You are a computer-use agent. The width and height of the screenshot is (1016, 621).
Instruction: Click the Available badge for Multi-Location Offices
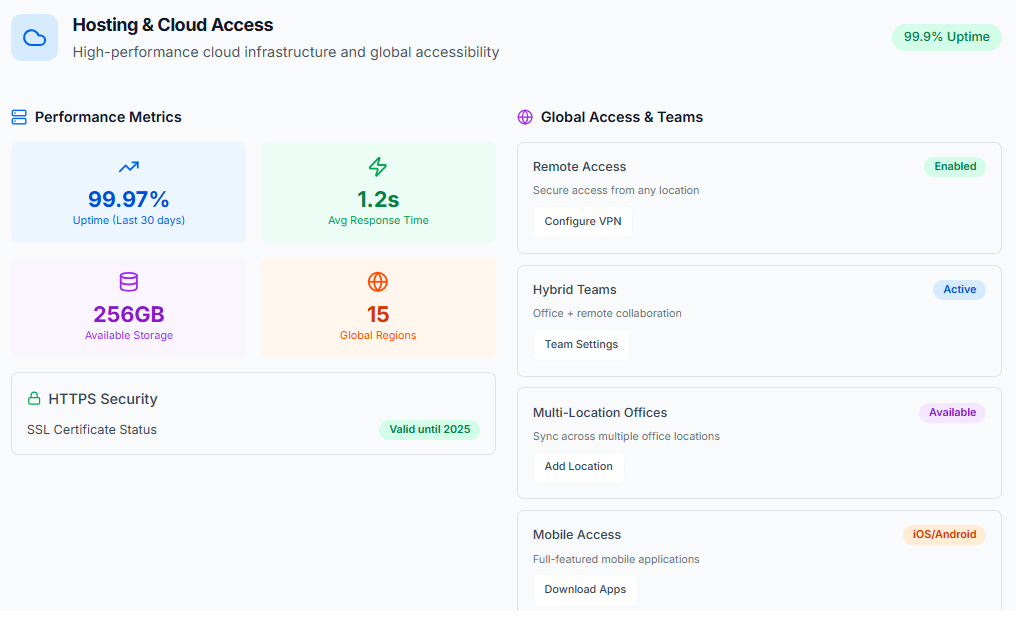[x=952, y=412]
